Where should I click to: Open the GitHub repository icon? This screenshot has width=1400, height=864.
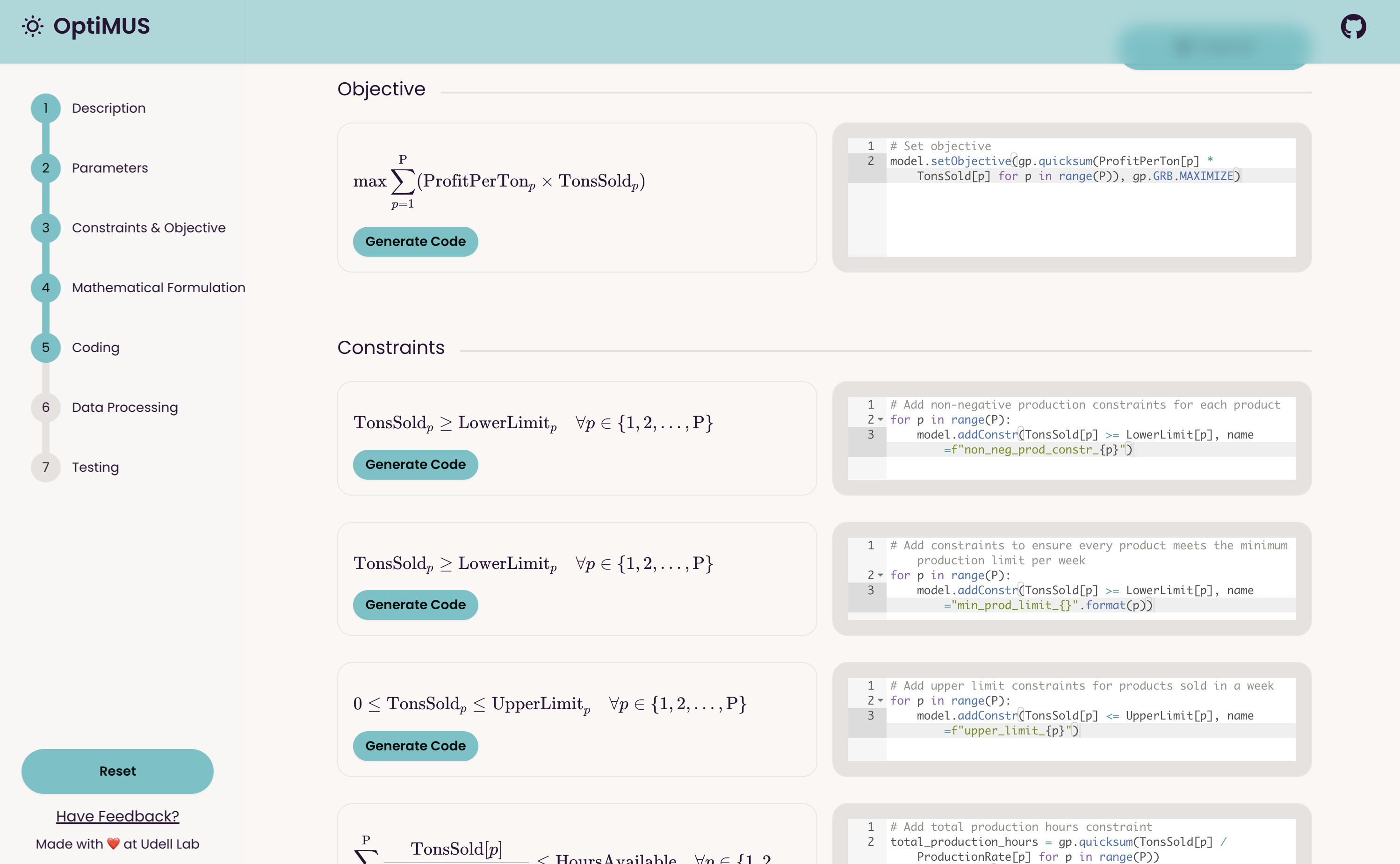point(1353,26)
